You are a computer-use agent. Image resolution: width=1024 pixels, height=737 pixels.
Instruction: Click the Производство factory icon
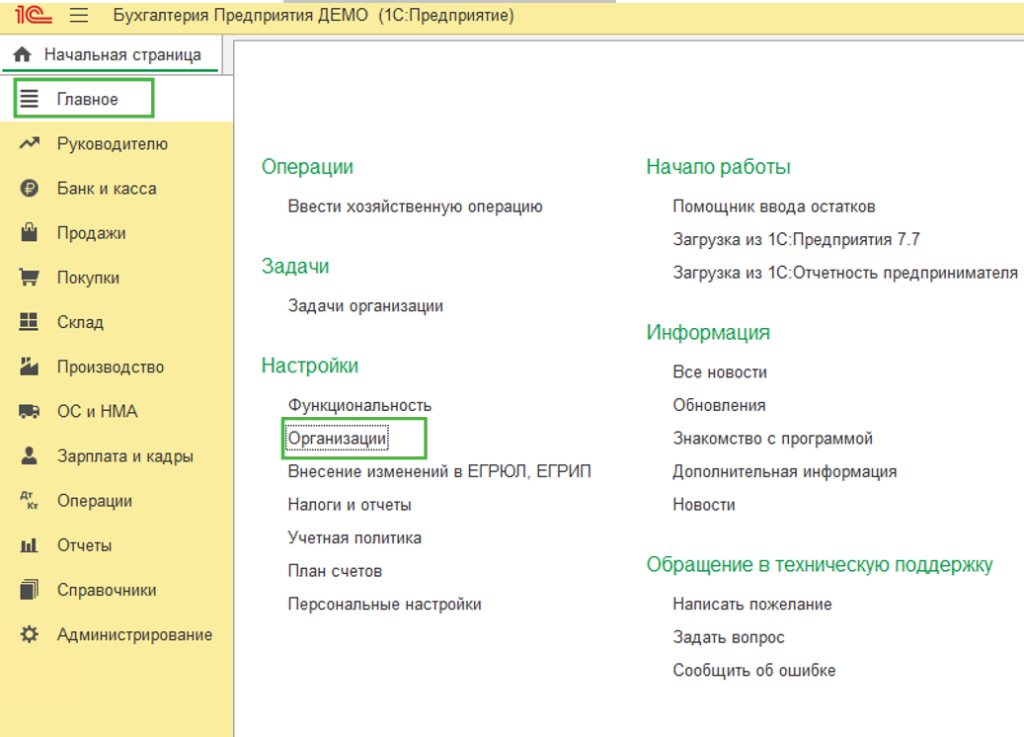pyautogui.click(x=29, y=366)
